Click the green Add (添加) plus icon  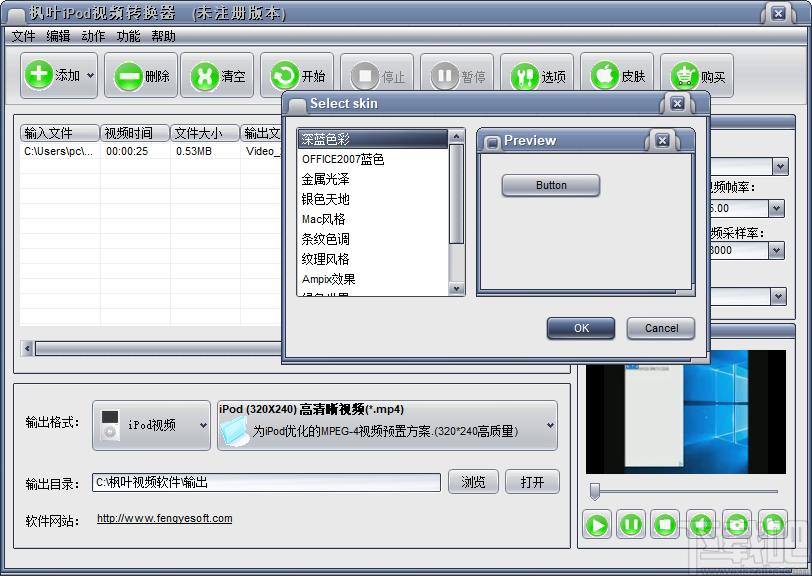(x=39, y=75)
